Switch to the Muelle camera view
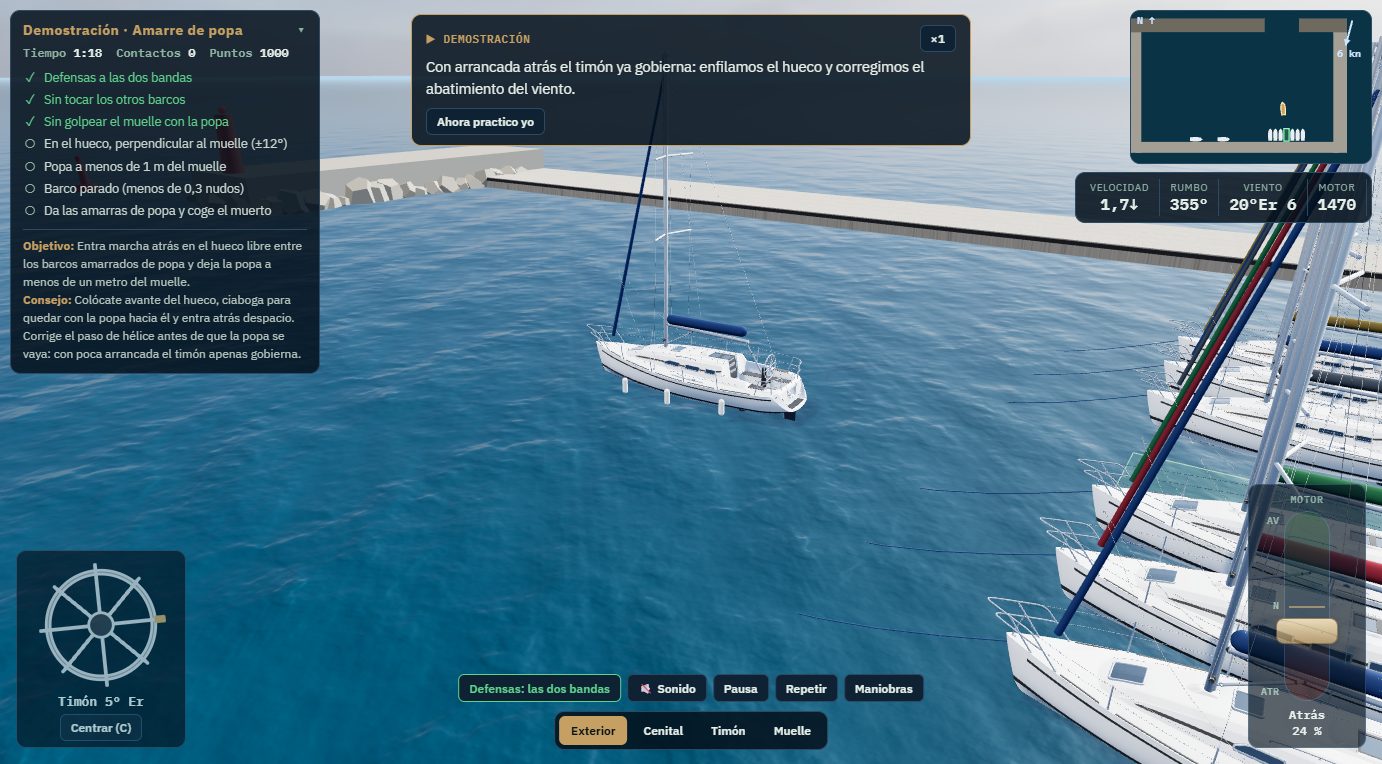The width and height of the screenshot is (1382, 764). pyautogui.click(x=792, y=731)
